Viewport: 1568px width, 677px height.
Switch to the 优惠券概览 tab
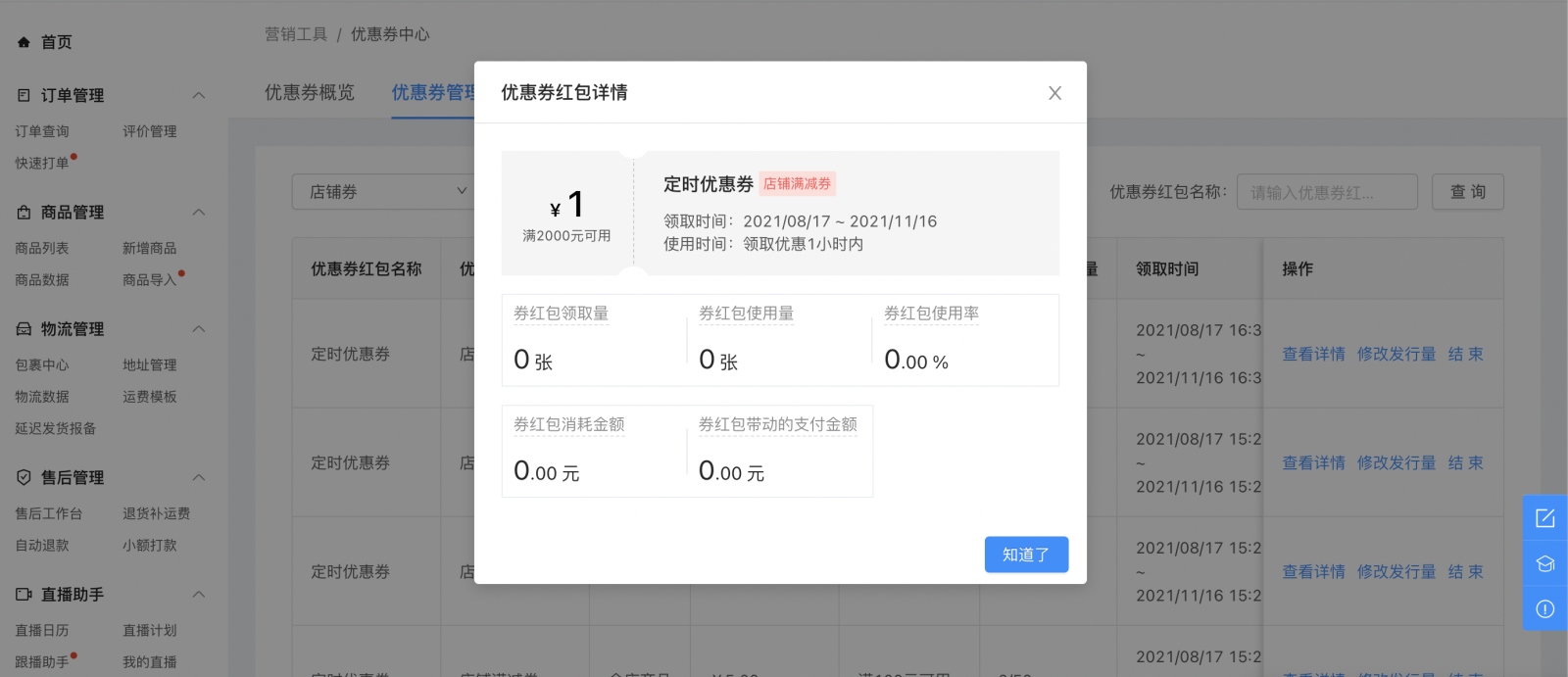pos(310,92)
